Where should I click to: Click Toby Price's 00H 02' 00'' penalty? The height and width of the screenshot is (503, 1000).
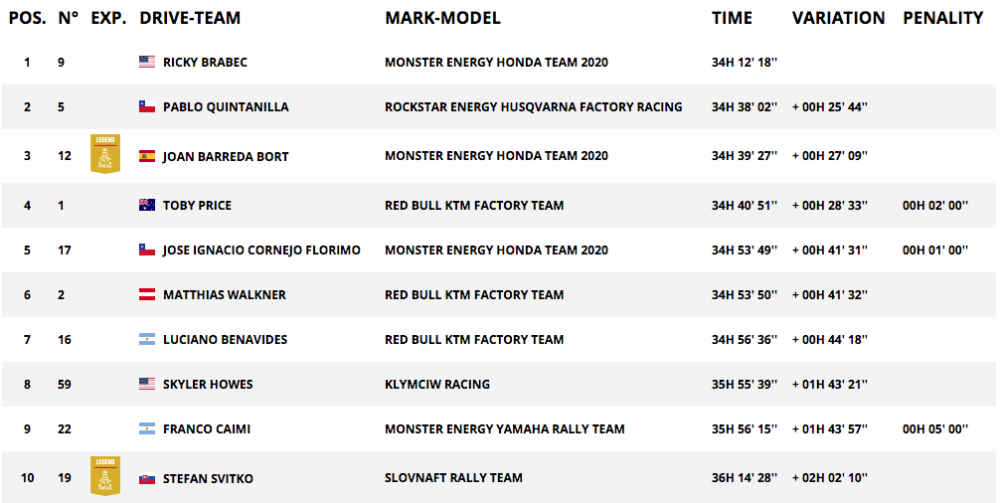point(935,205)
